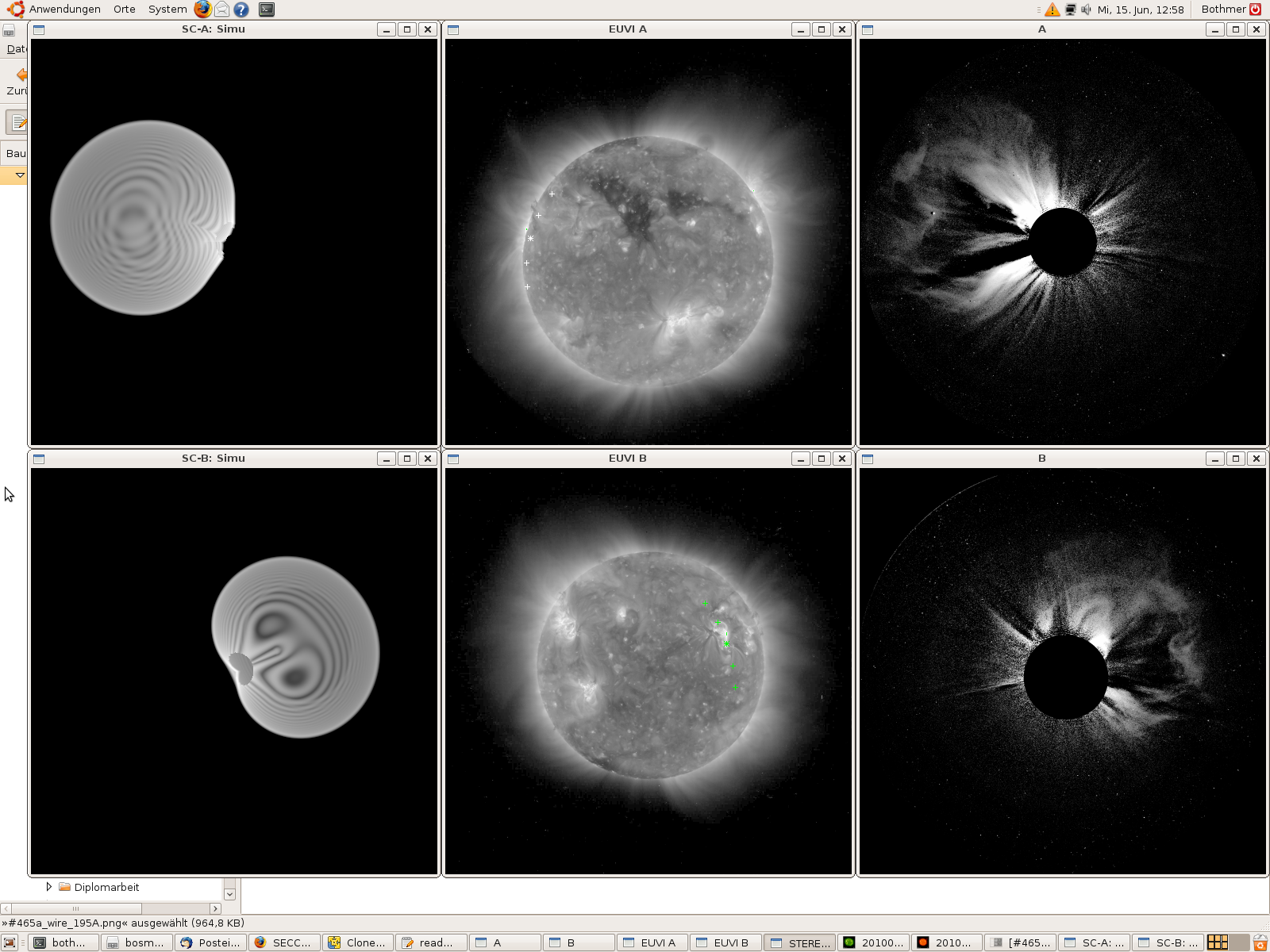Open the volume speaker tray icon
Image resolution: width=1270 pixels, height=952 pixels.
tap(1086, 10)
